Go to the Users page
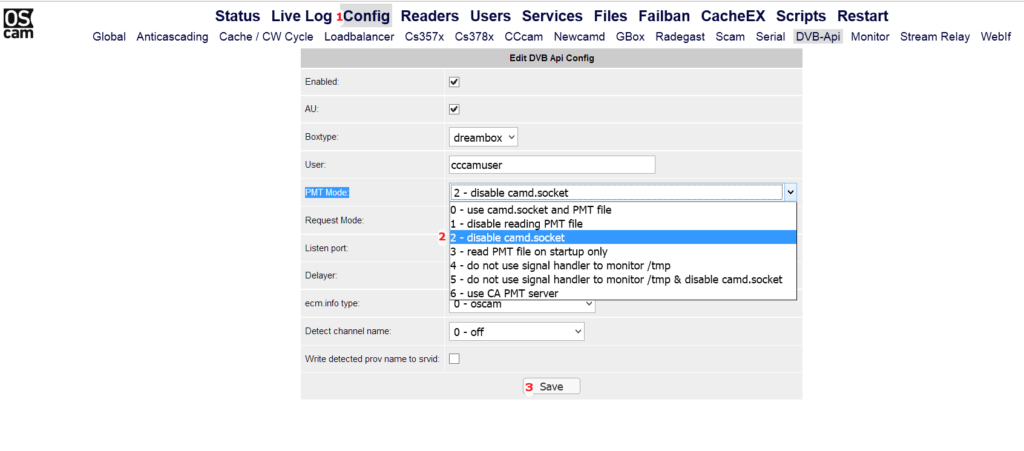The height and width of the screenshot is (451, 1024). (490, 16)
